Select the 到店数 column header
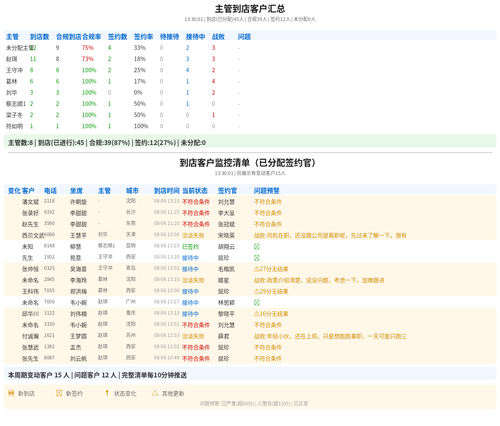The height and width of the screenshot is (426, 500). (x=39, y=37)
